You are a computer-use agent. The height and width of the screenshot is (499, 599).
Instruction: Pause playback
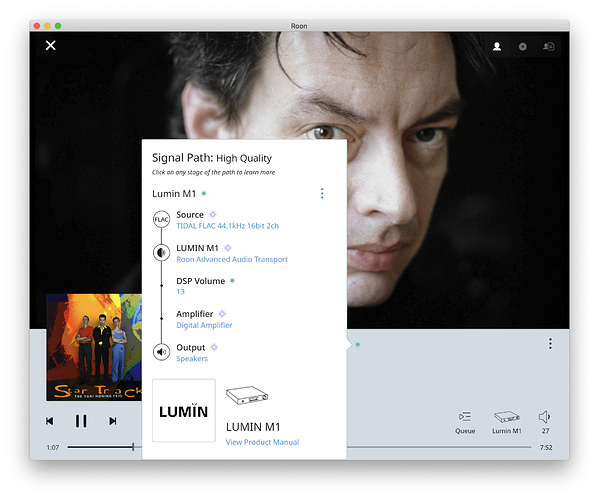(x=81, y=421)
